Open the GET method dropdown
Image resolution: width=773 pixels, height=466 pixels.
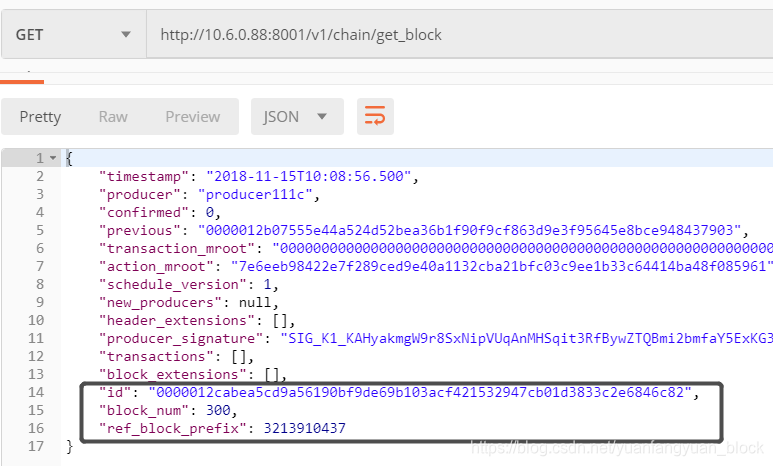click(x=74, y=35)
